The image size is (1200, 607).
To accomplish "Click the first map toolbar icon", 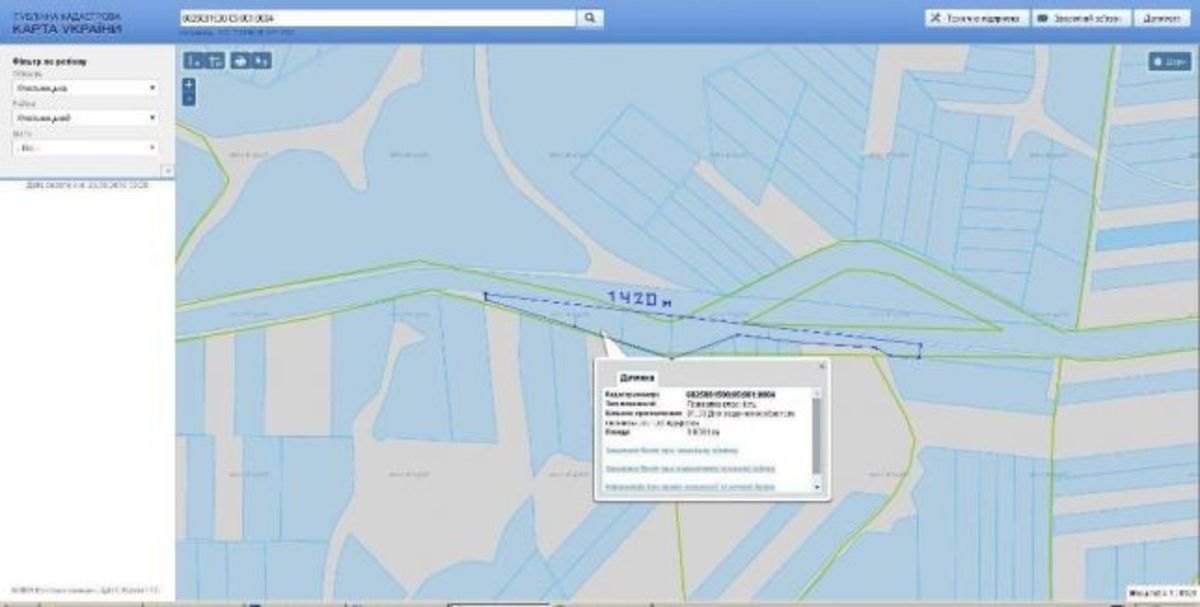I will click(194, 60).
